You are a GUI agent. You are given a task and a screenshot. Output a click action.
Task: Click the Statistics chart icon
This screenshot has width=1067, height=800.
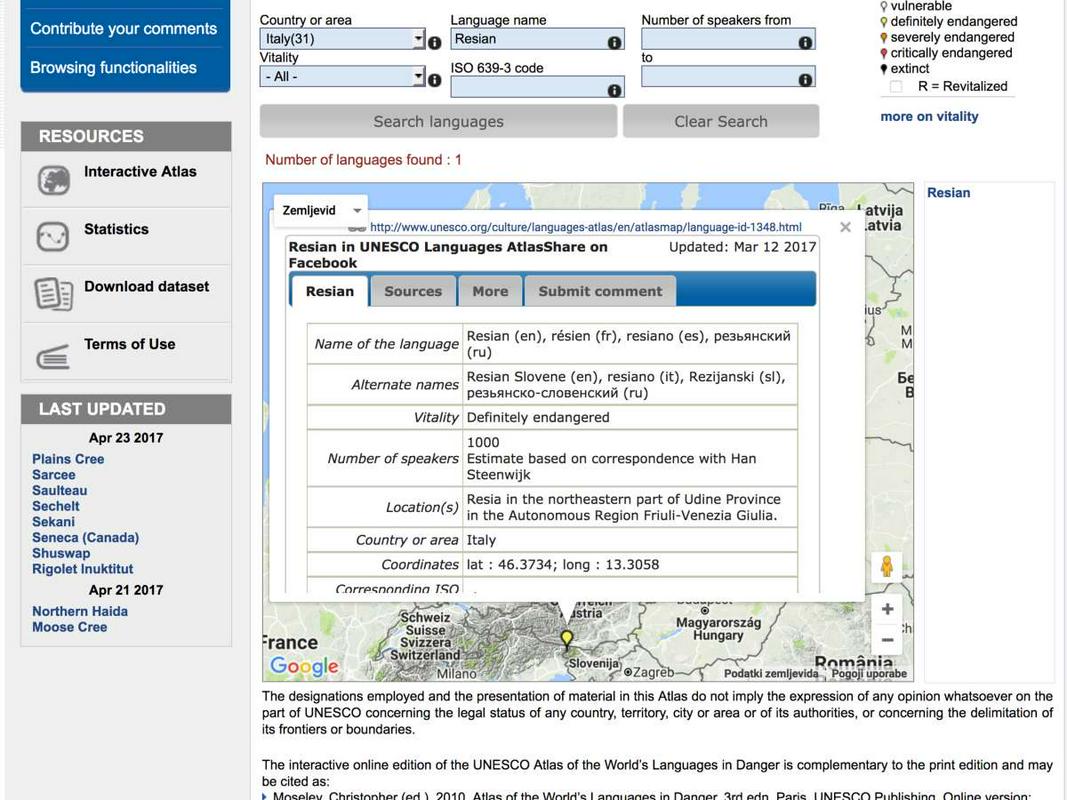(x=53, y=237)
